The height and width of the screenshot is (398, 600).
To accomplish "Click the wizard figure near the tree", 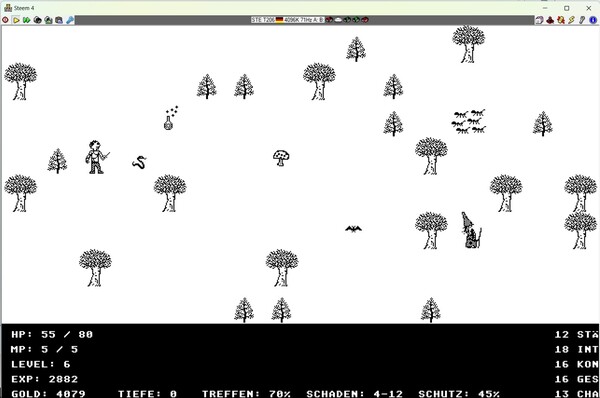I will click(x=471, y=230).
